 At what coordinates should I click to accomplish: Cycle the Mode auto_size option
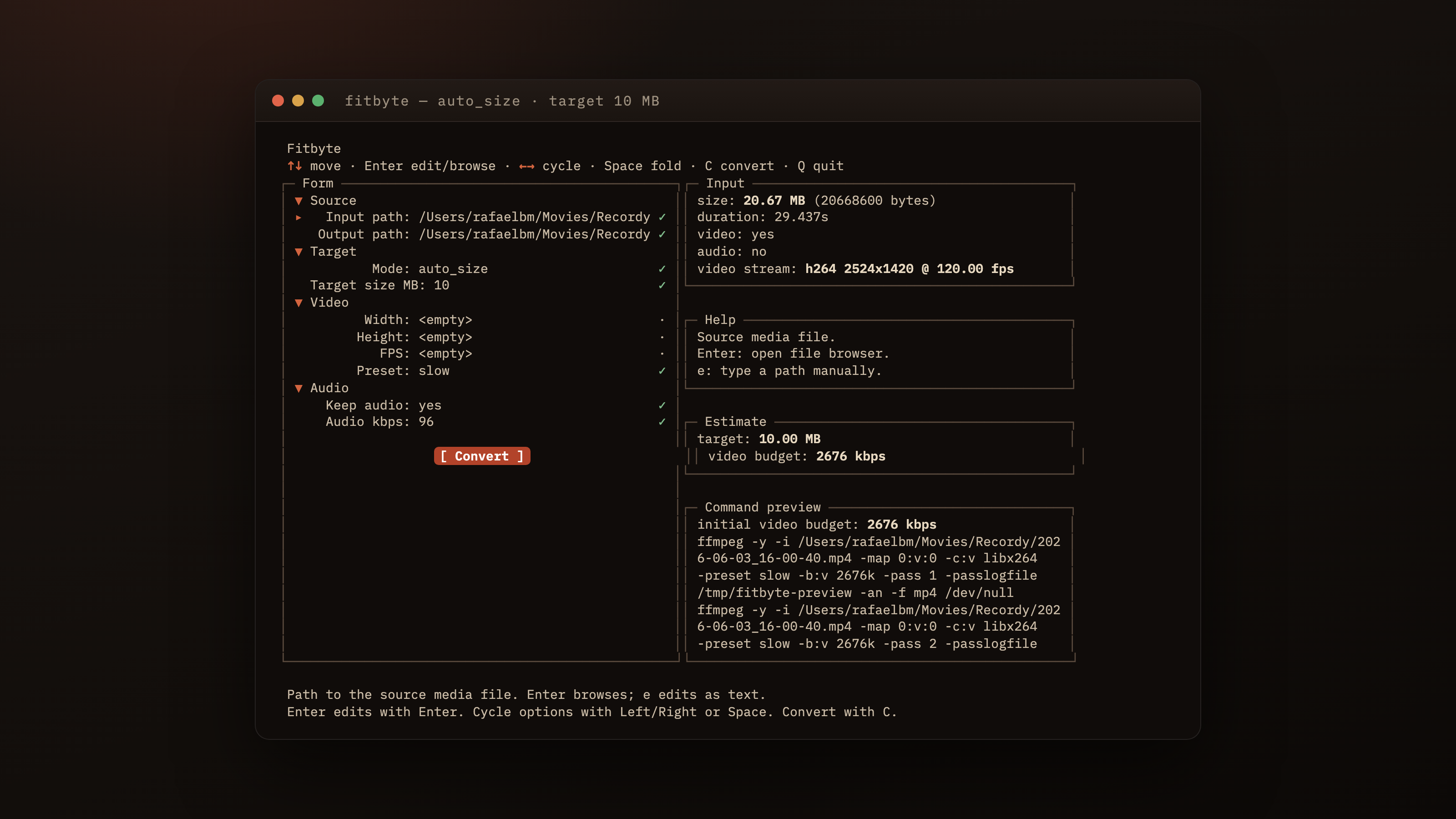pos(480,268)
